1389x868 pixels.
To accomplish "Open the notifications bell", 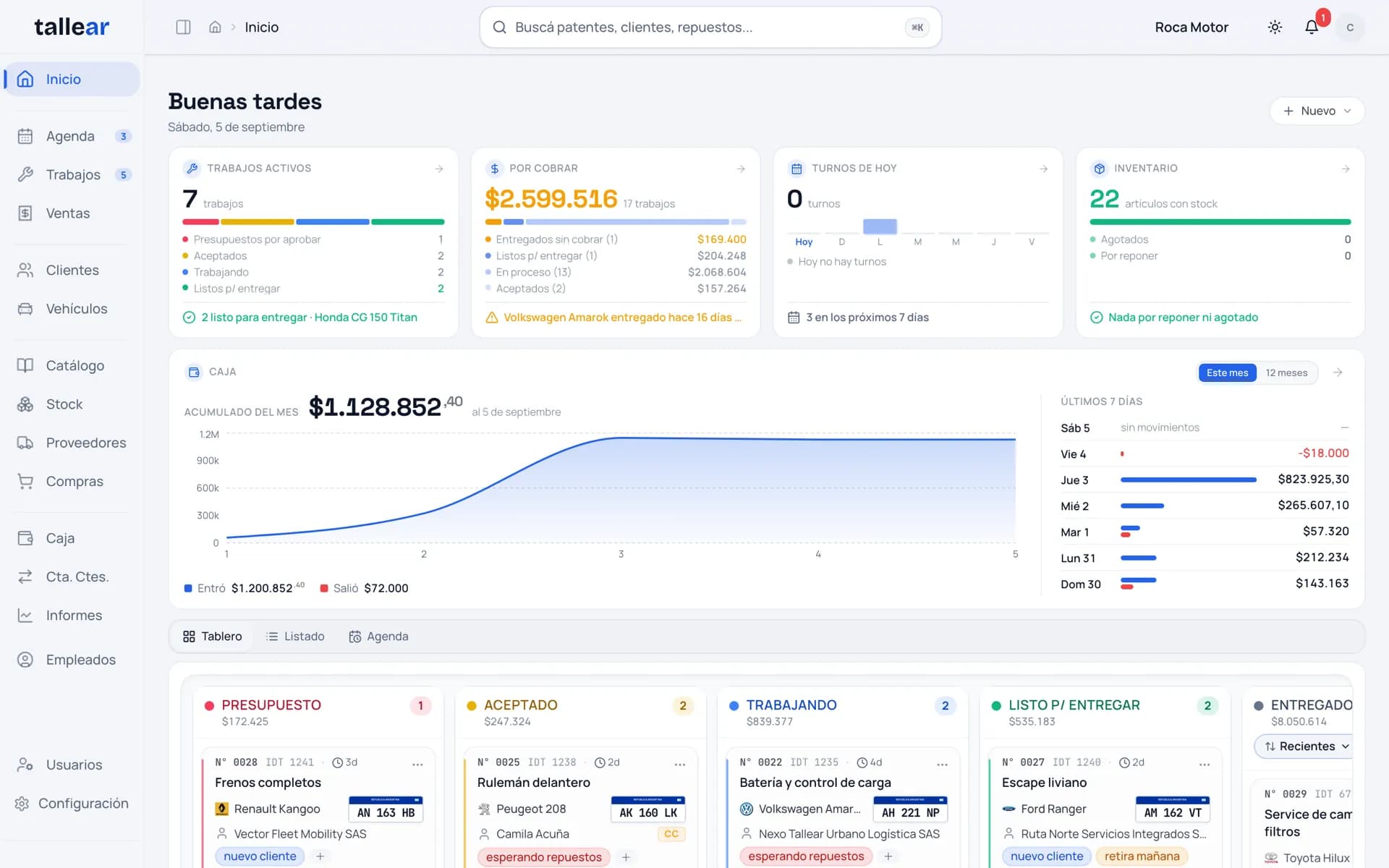I will click(1312, 27).
